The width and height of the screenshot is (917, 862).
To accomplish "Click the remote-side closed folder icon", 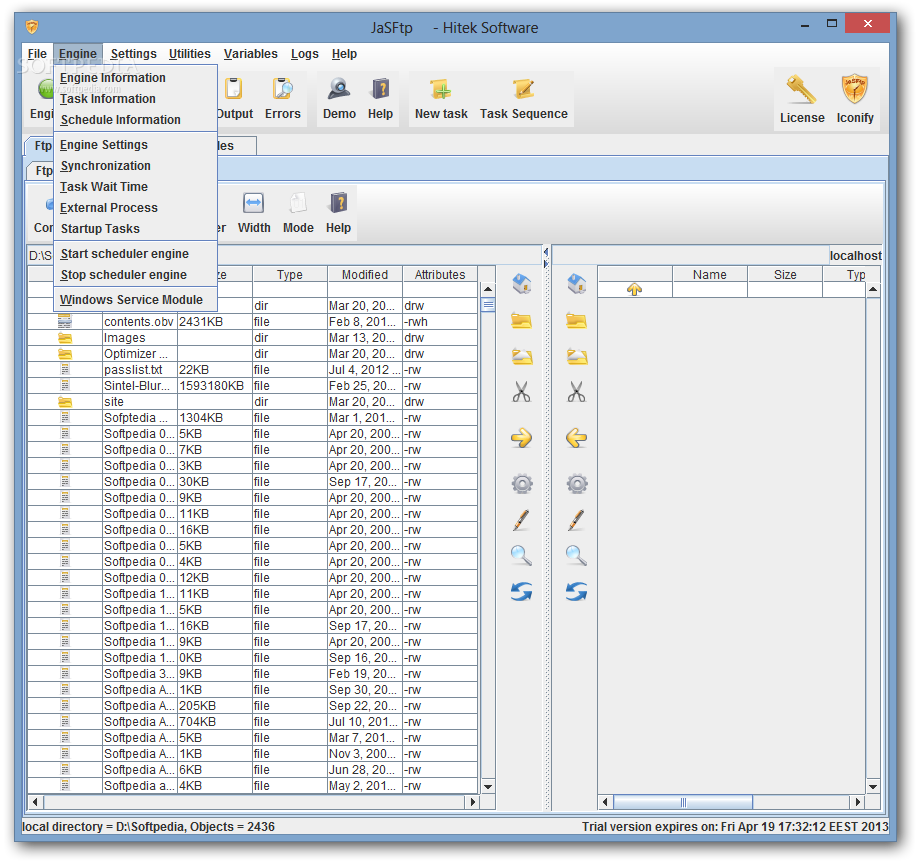I will click(576, 320).
